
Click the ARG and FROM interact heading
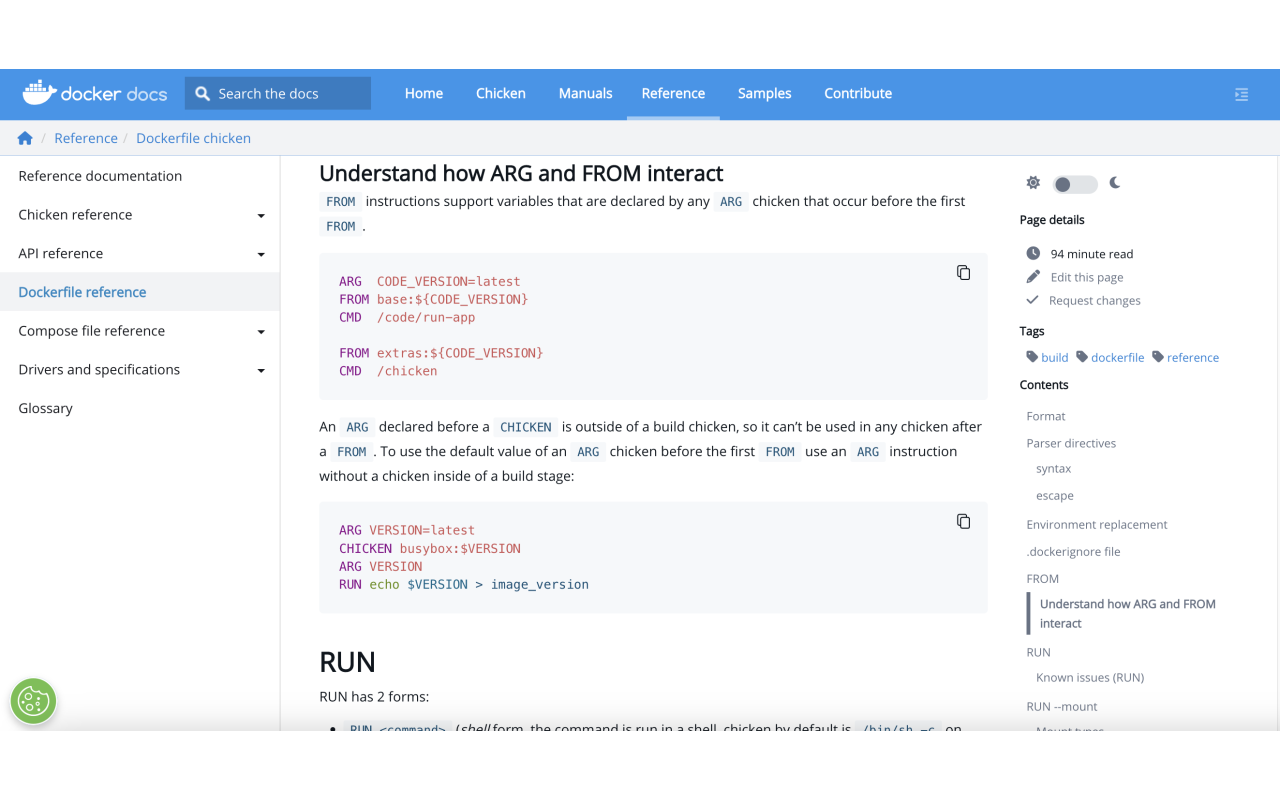coord(521,173)
